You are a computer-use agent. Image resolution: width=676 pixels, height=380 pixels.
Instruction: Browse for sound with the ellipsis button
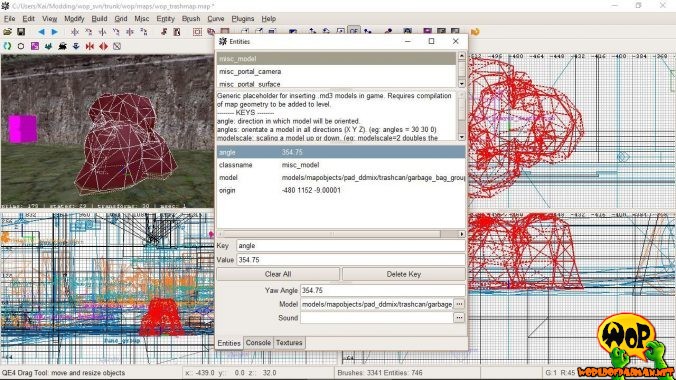(459, 317)
